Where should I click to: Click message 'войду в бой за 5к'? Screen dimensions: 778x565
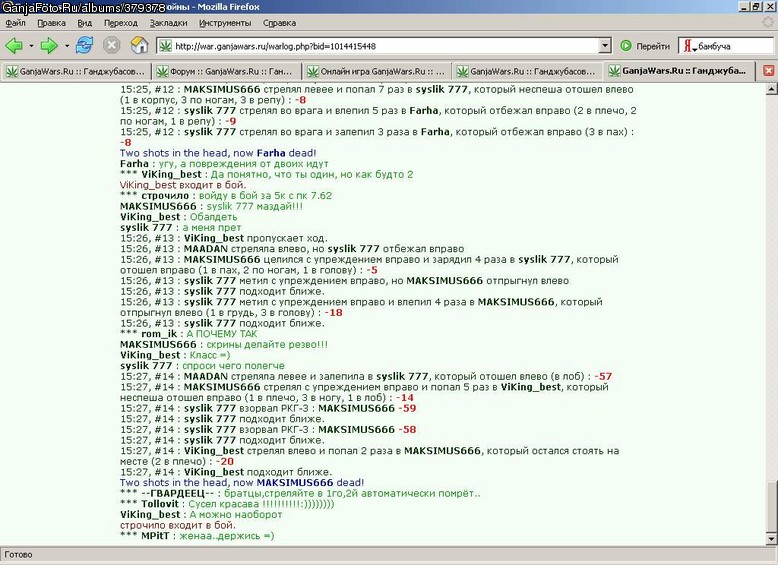[x=265, y=195]
